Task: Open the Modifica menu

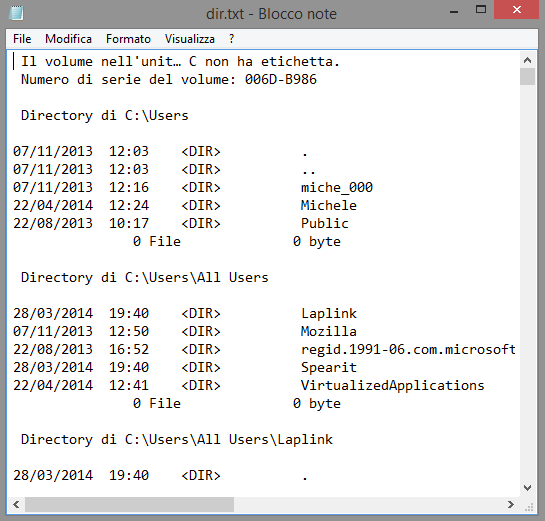Action: [x=68, y=39]
